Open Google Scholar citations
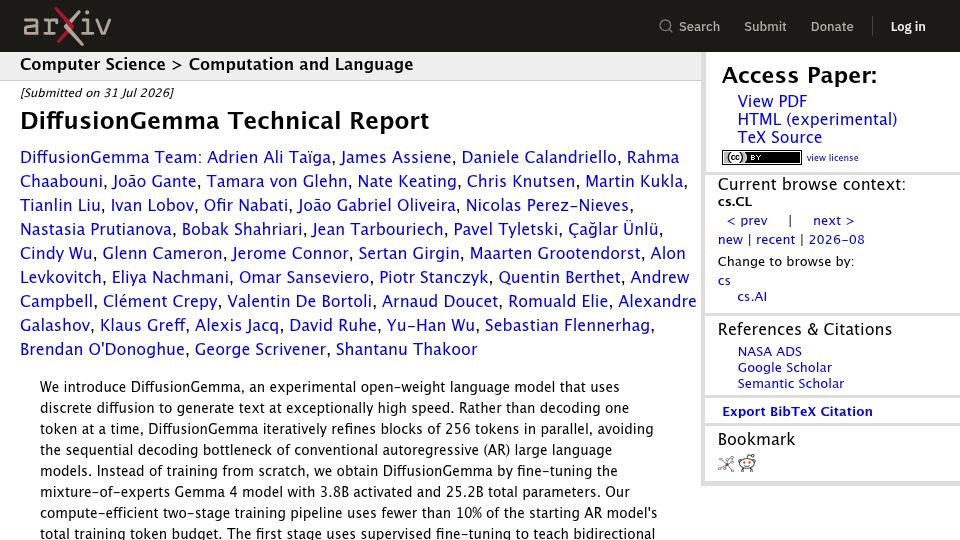960x540 pixels. click(784, 367)
